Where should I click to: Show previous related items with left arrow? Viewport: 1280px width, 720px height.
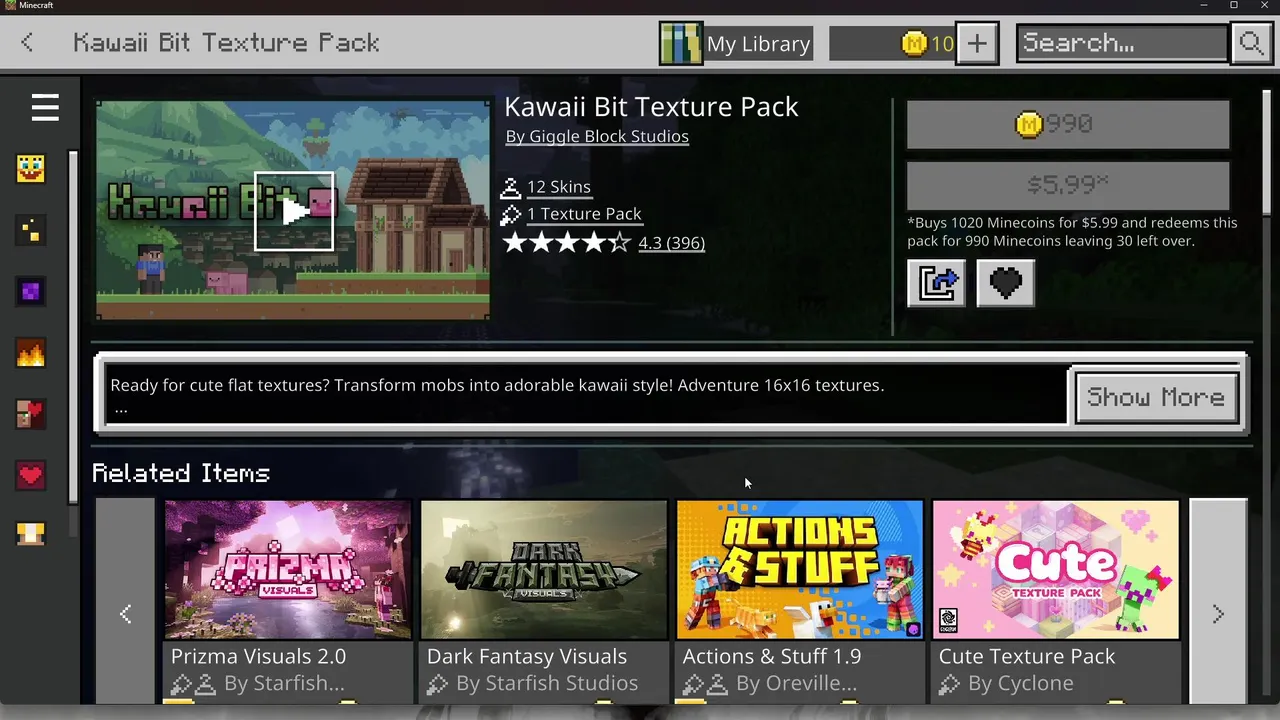tap(125, 614)
